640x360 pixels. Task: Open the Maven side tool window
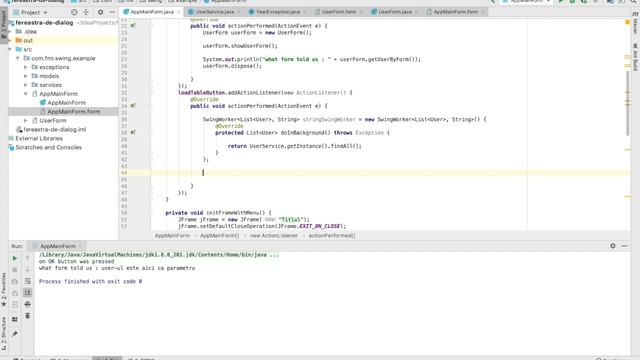(x=636, y=24)
